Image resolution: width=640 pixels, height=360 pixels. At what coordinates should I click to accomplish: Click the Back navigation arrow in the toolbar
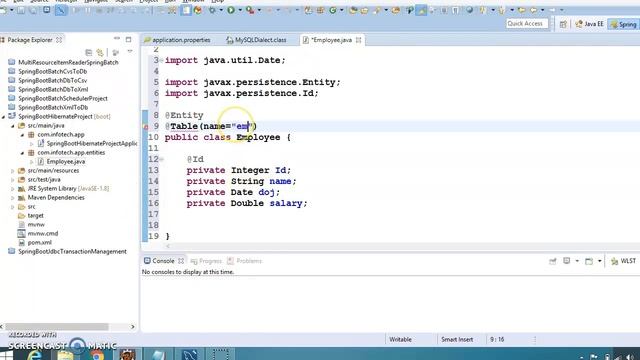533,10
